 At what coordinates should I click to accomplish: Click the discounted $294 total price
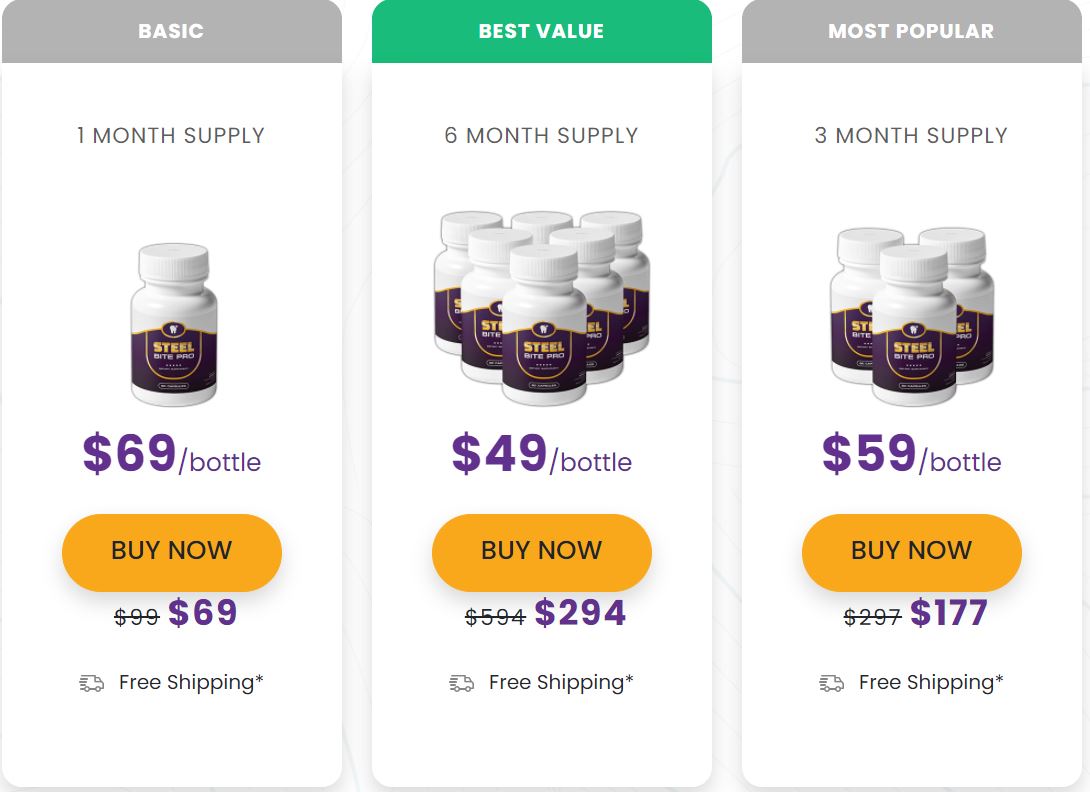[580, 613]
